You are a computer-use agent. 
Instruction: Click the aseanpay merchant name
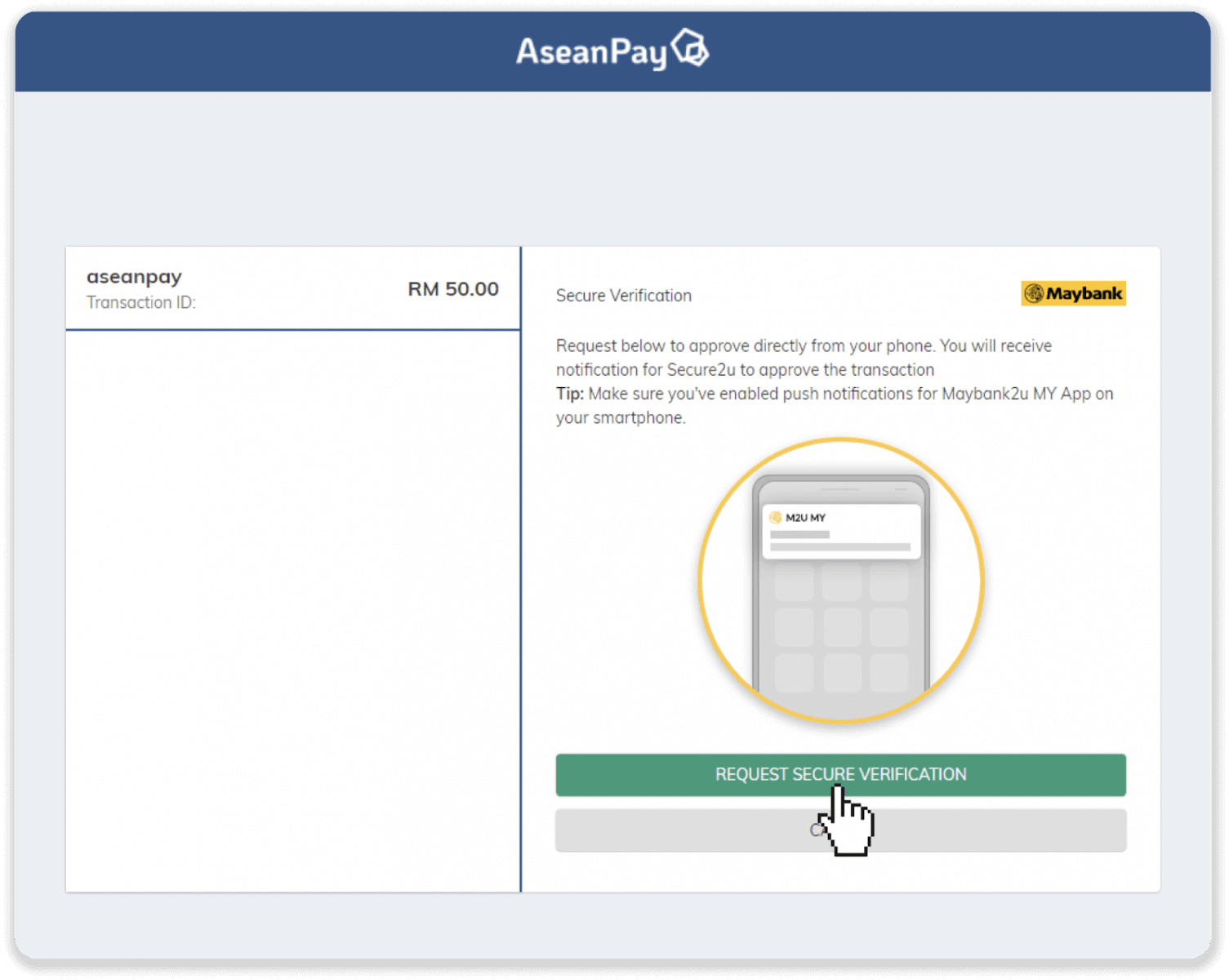point(135,277)
